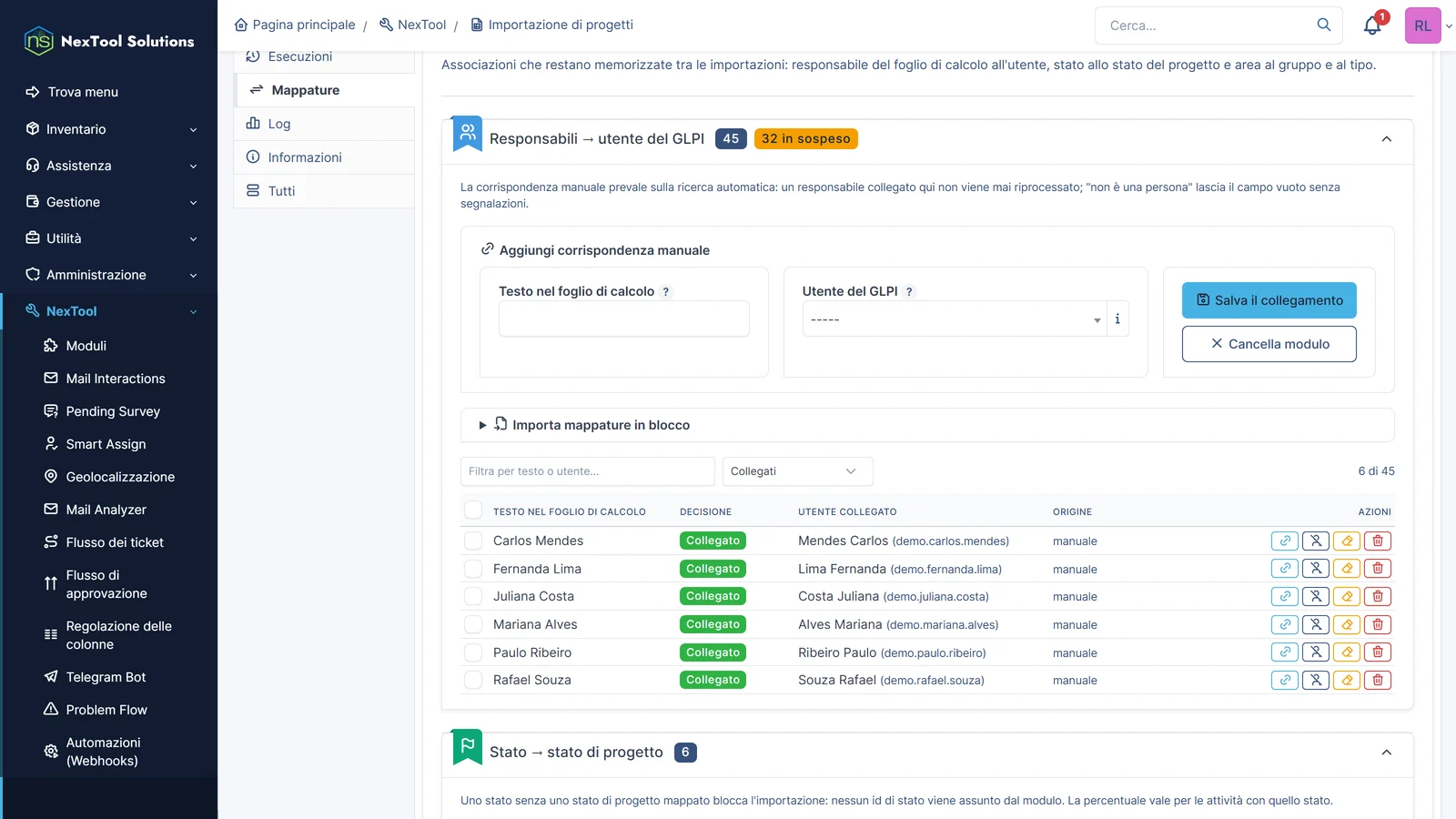Viewport: 1456px width, 819px height.
Task: Open the Mappature tab
Action: [325, 90]
